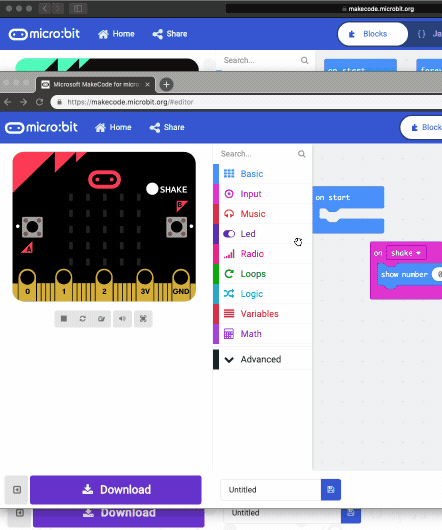Click the number value field in show number block
Image resolution: width=442 pixels, height=530 pixels.
tap(438, 274)
